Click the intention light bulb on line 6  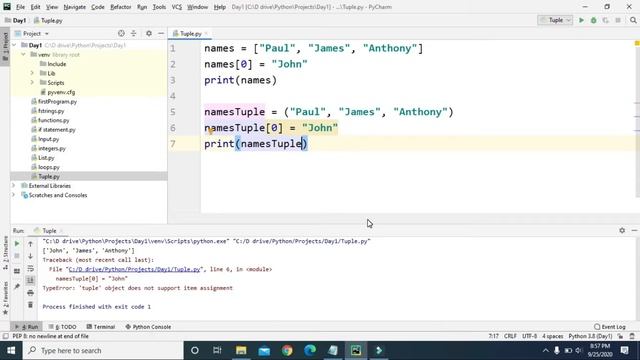tap(211, 131)
